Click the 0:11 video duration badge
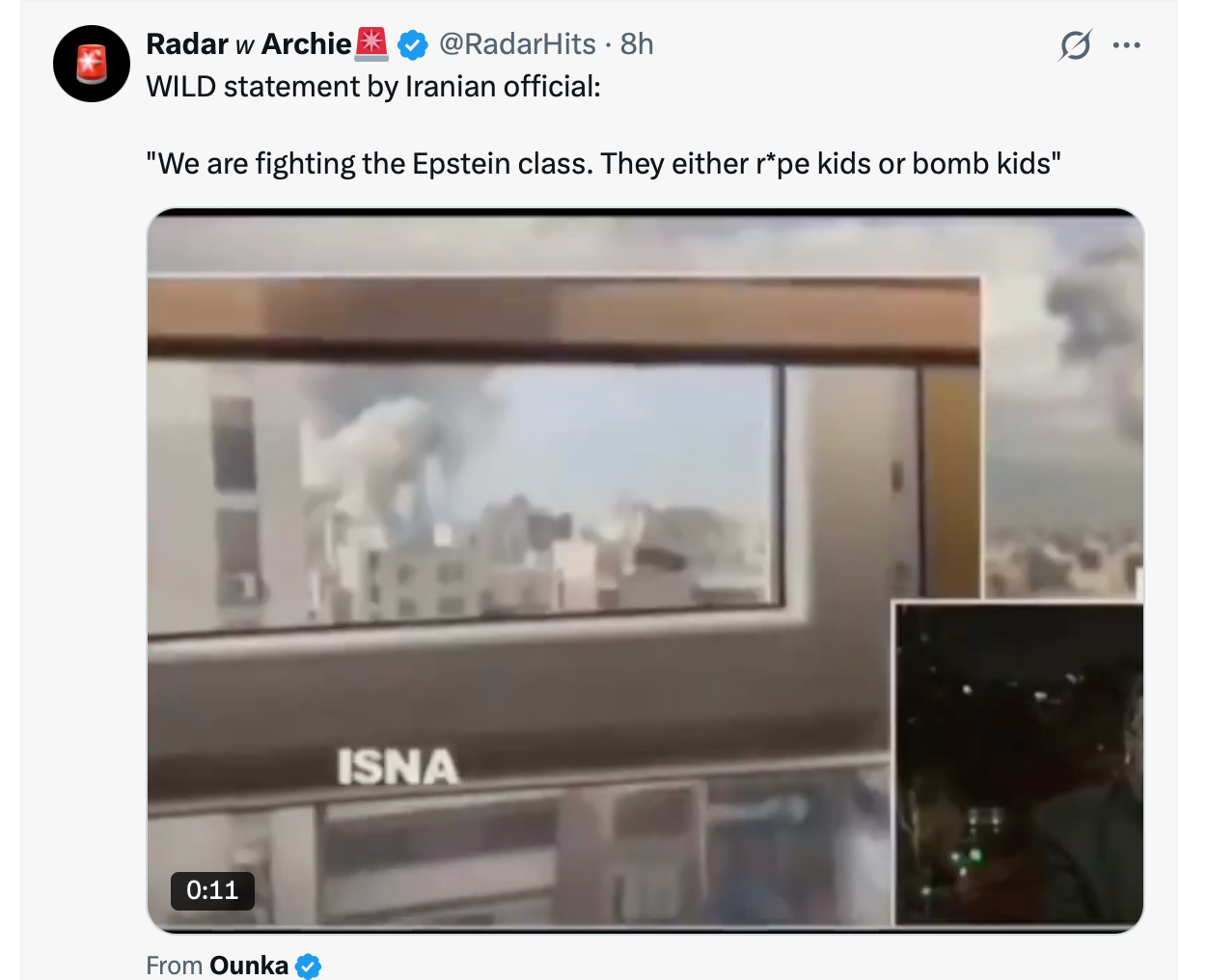 212,890
